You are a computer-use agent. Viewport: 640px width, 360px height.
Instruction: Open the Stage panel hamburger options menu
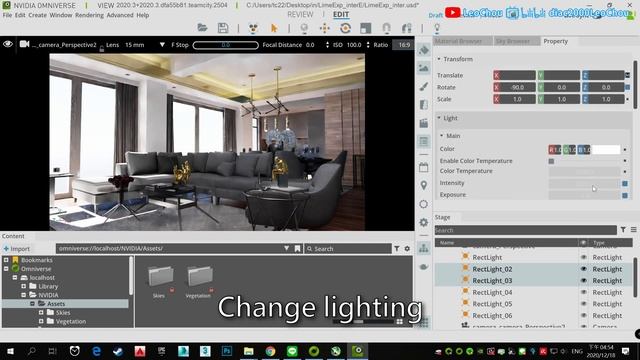[x=633, y=230]
